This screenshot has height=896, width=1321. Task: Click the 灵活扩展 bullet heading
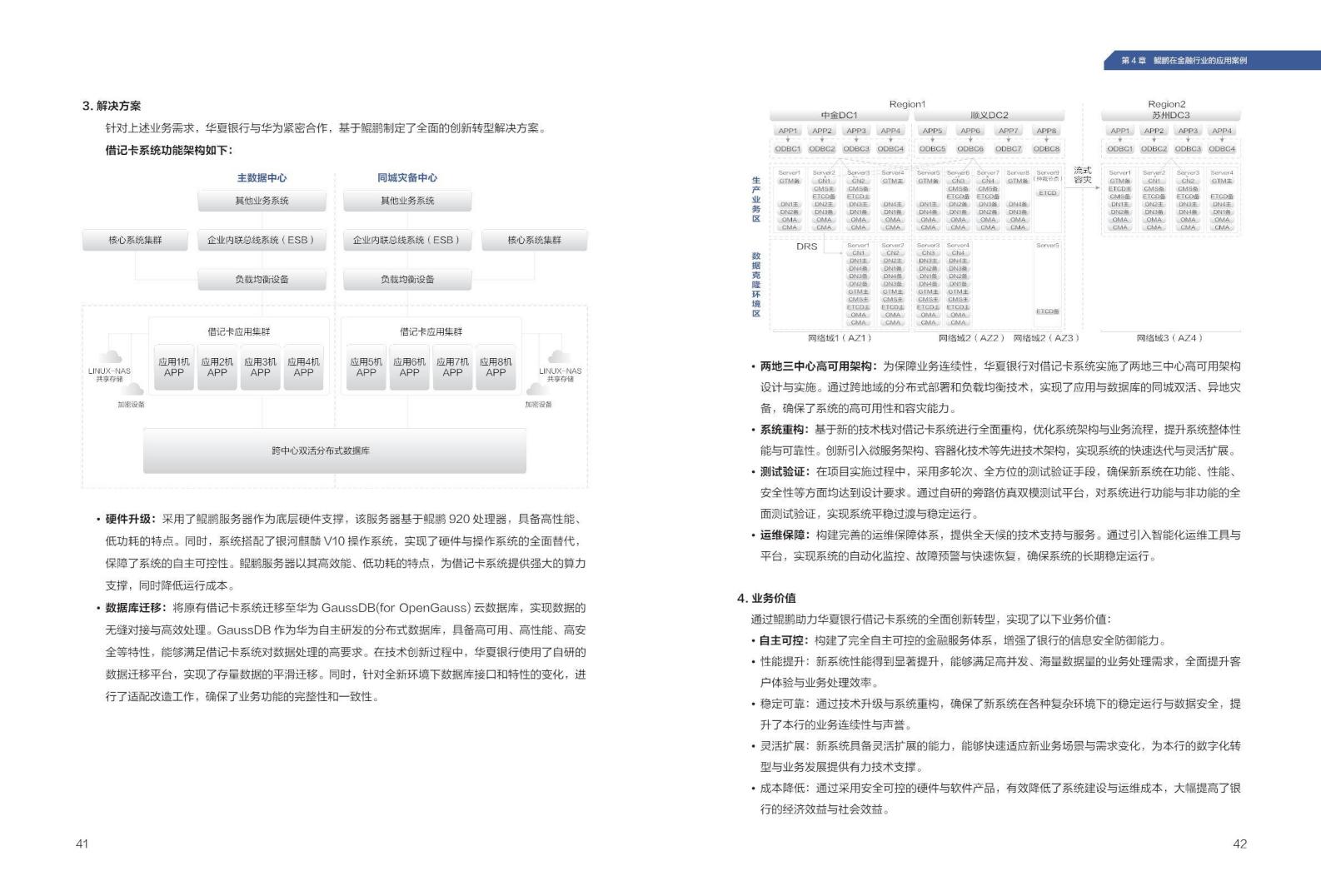point(783,746)
